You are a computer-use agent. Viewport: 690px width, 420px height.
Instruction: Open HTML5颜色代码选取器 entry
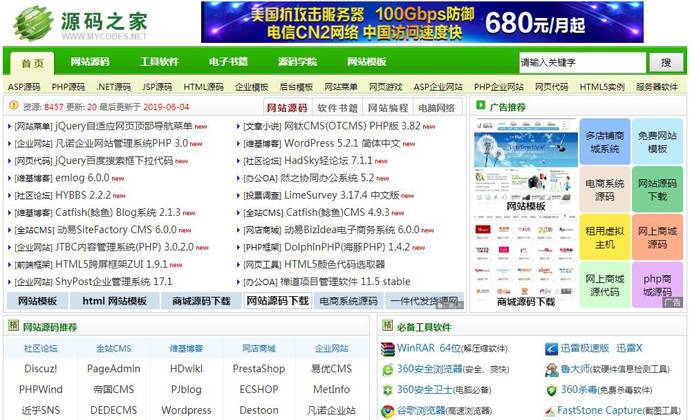click(x=334, y=265)
